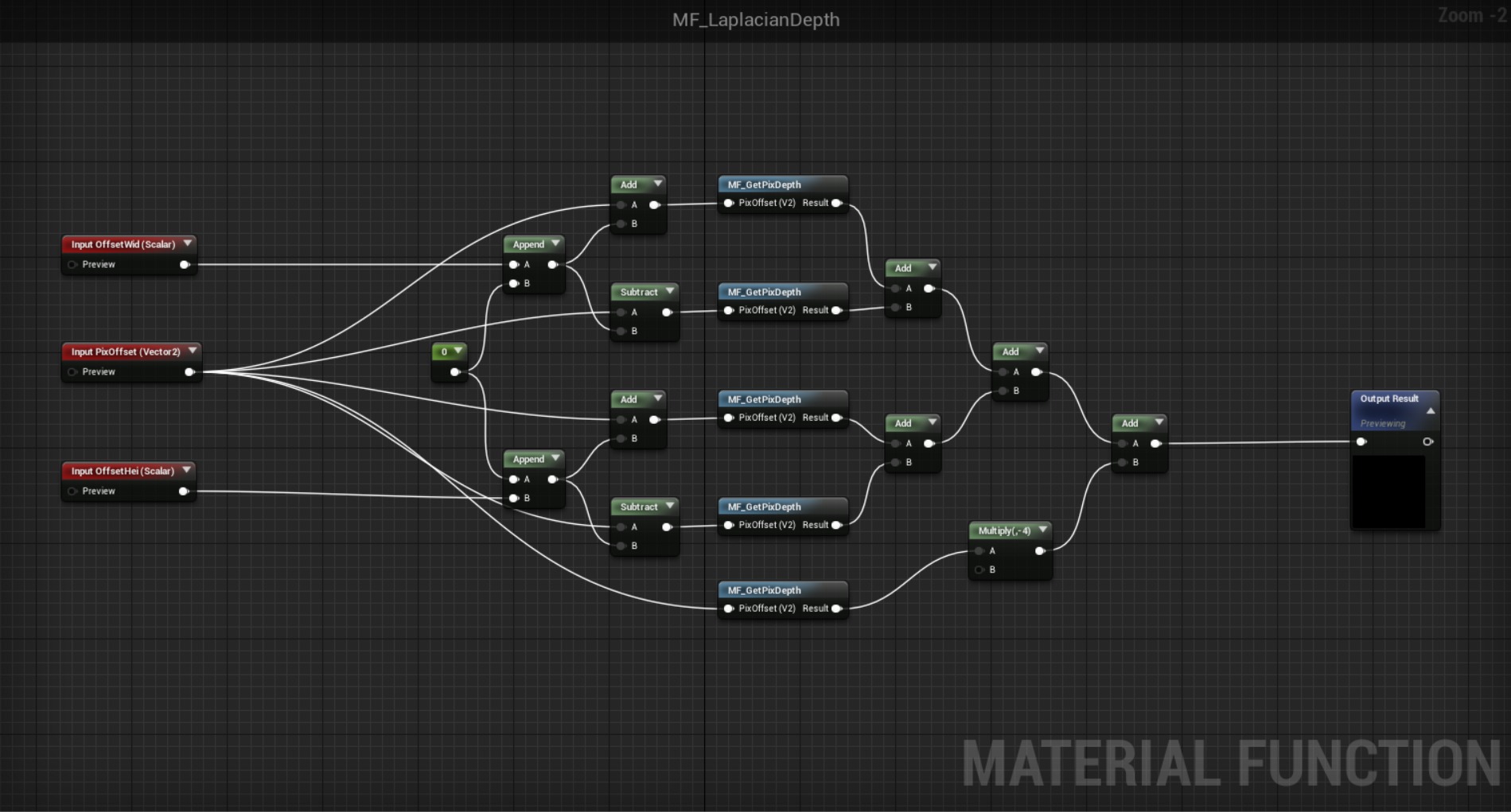
Task: Expand the upper Subtract node's dropdown arrow
Action: point(670,291)
